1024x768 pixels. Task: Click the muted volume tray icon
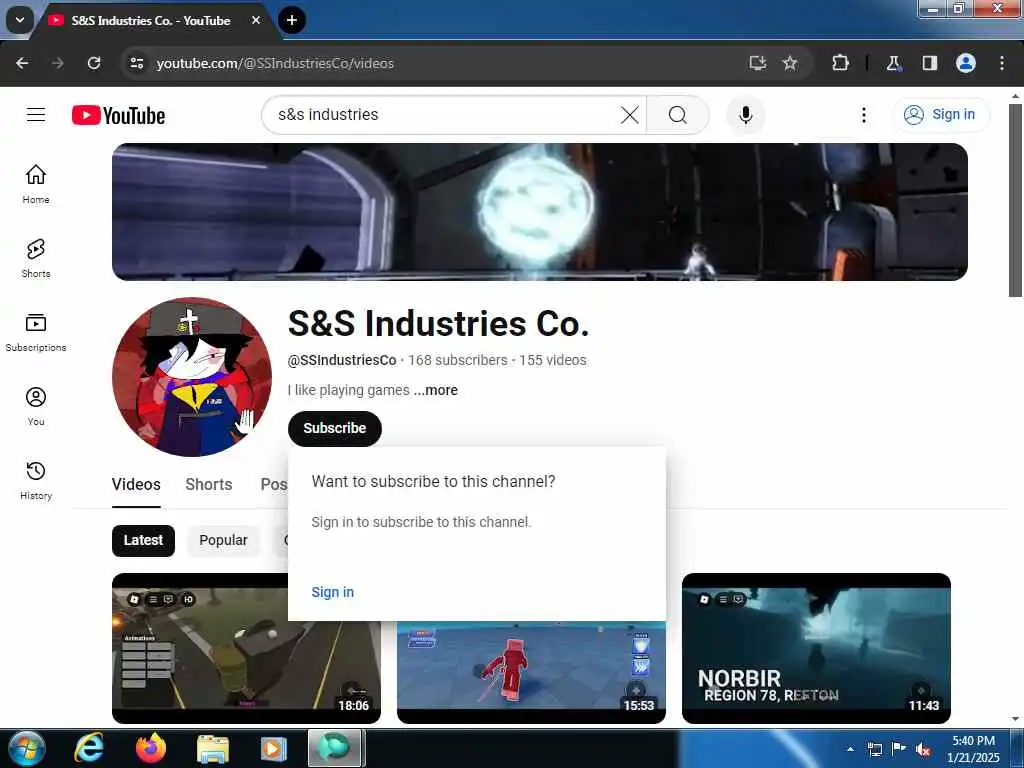pos(923,749)
